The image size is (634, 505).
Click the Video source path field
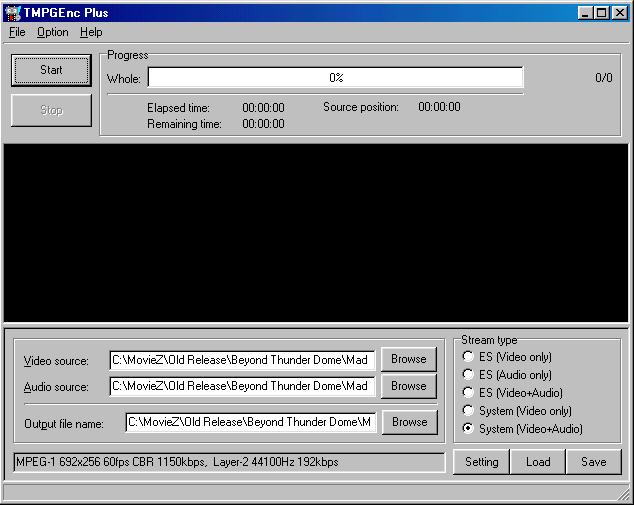[x=242, y=360]
